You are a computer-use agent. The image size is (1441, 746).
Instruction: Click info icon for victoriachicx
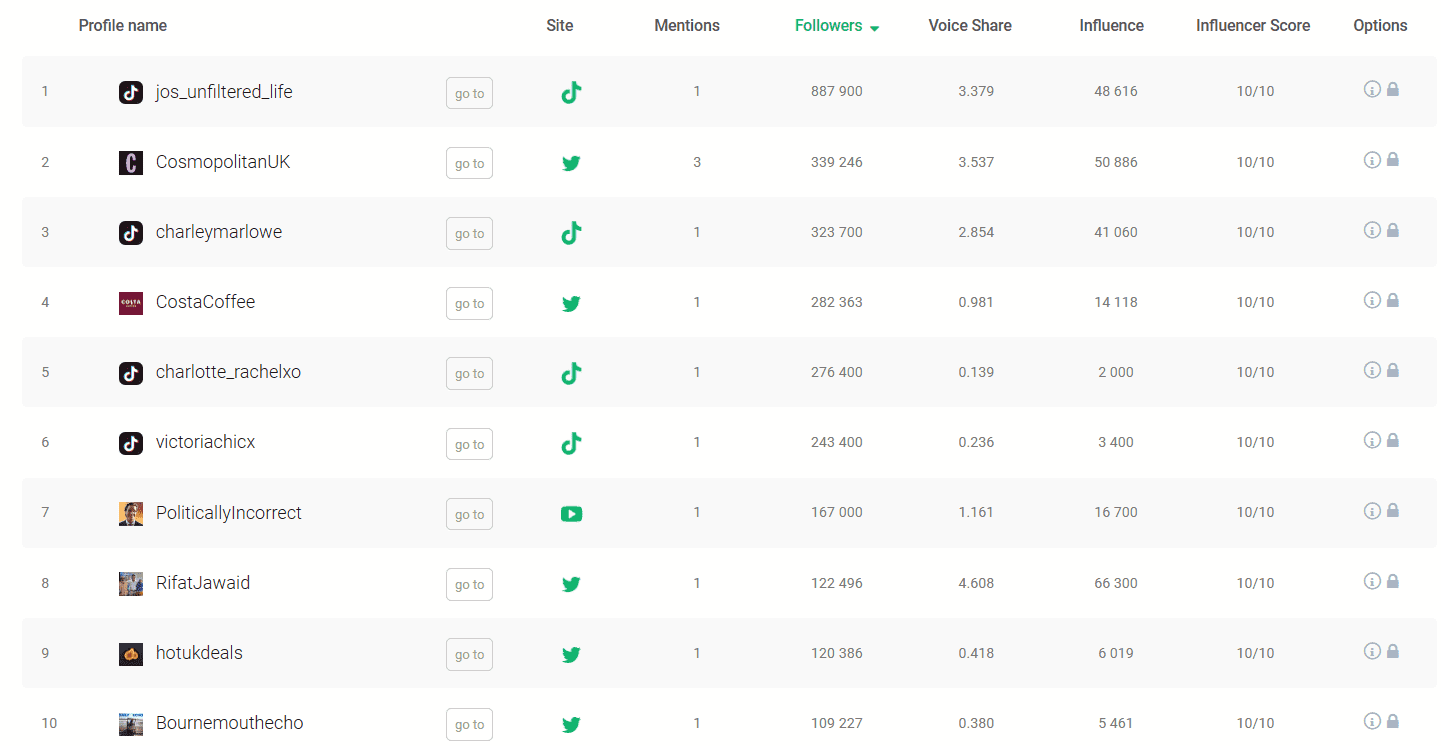point(1372,440)
